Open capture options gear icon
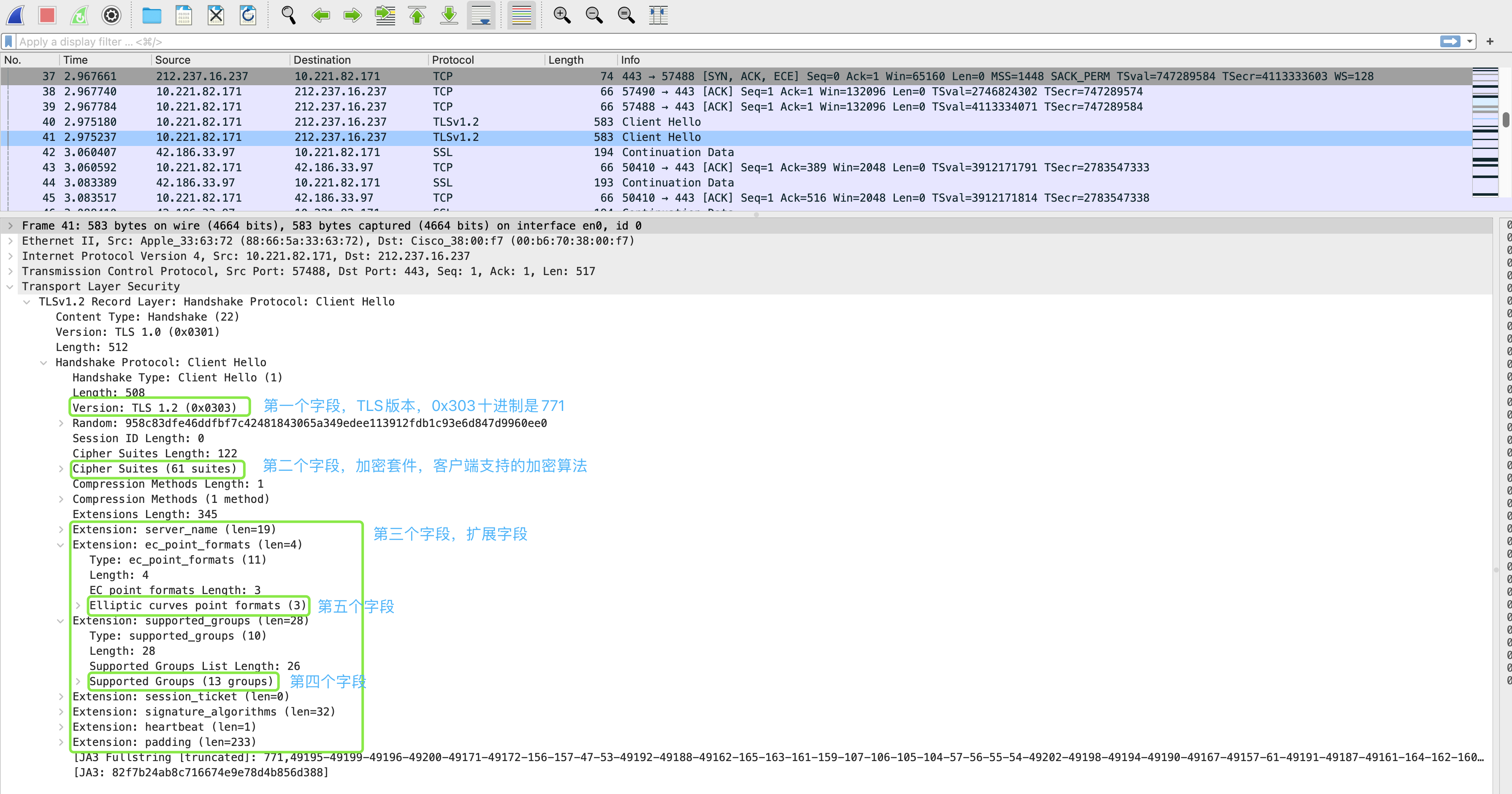 coord(111,15)
